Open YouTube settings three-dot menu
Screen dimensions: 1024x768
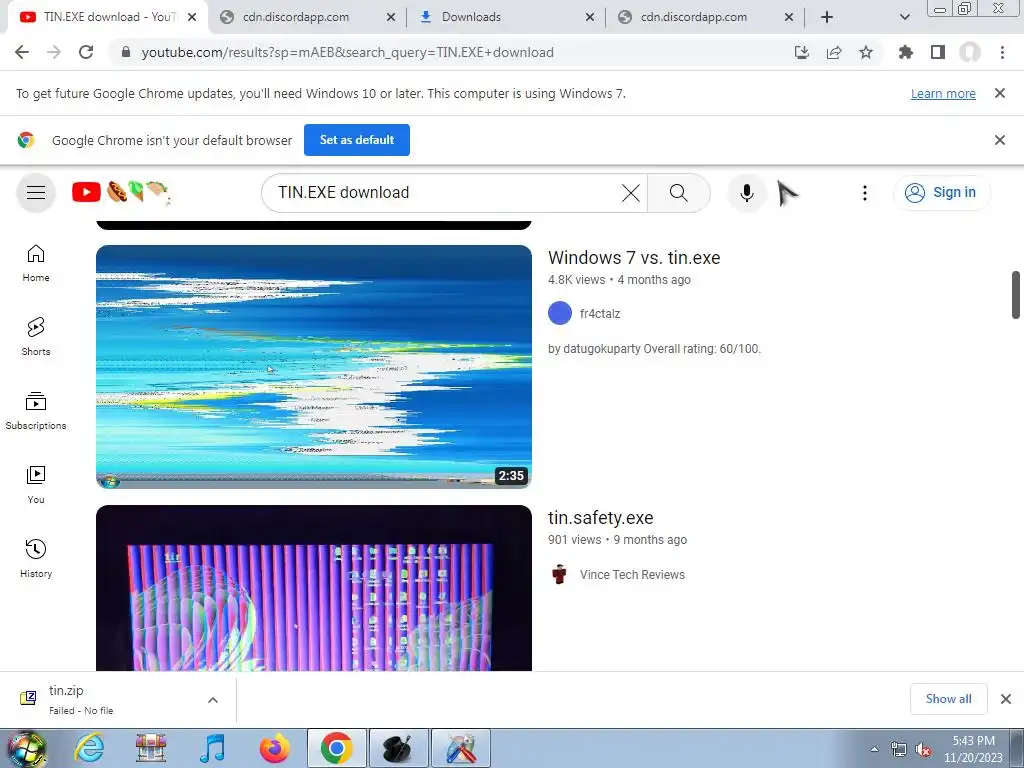(864, 193)
